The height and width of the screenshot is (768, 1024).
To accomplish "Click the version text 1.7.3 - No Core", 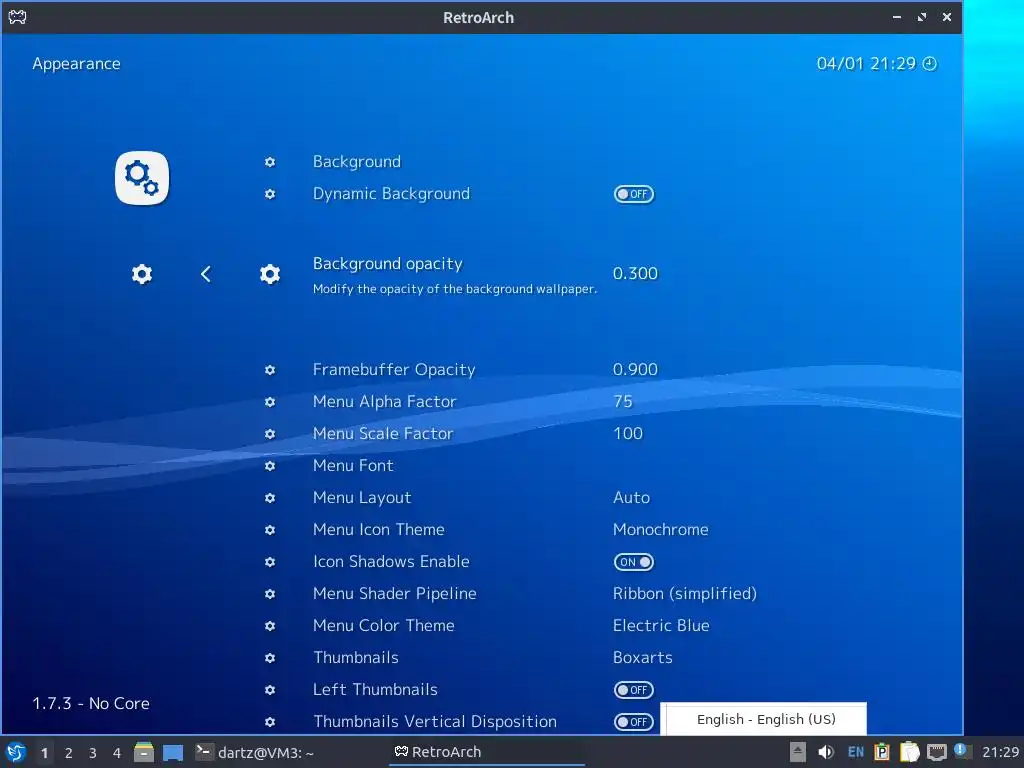I will (x=91, y=703).
